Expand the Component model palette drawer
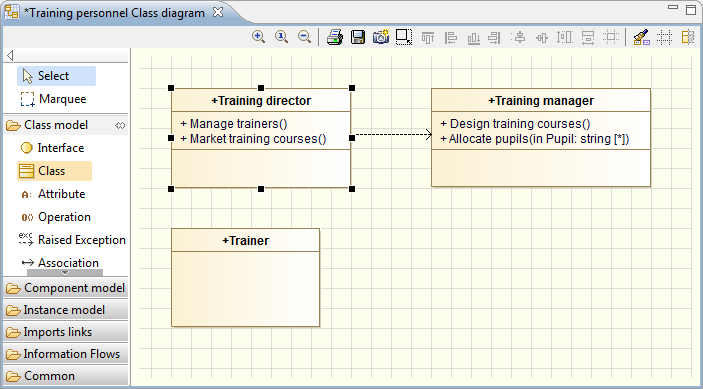Screen dimensions: 703x389 click(65, 288)
